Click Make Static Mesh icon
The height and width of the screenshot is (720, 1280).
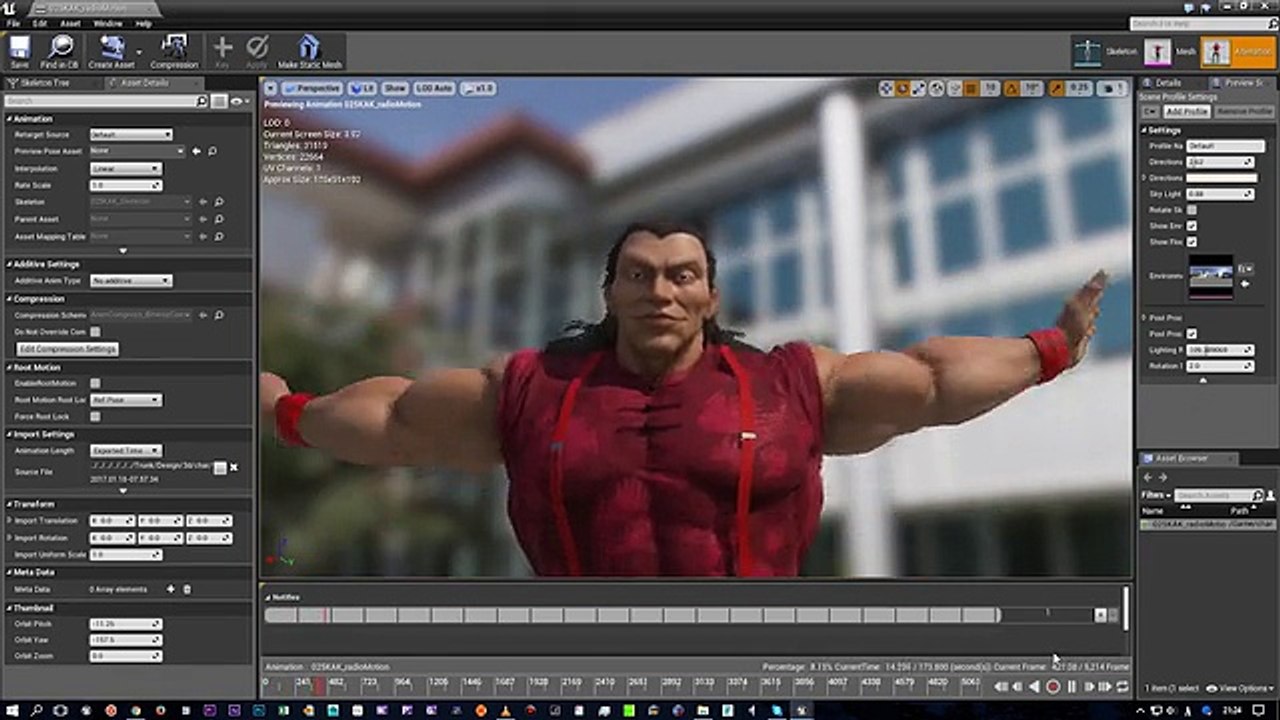pyautogui.click(x=309, y=51)
